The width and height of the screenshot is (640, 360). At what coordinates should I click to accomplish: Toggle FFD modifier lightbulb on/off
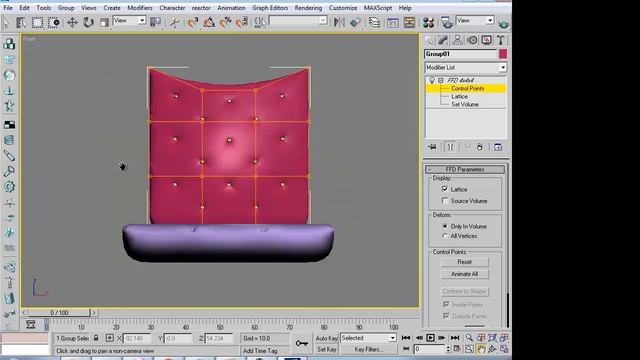pyautogui.click(x=432, y=80)
